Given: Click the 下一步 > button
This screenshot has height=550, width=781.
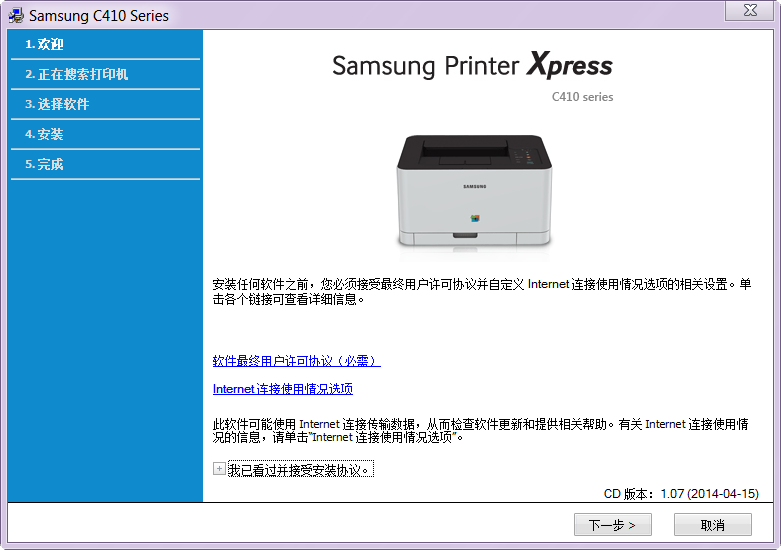Looking at the screenshot, I should 612,525.
